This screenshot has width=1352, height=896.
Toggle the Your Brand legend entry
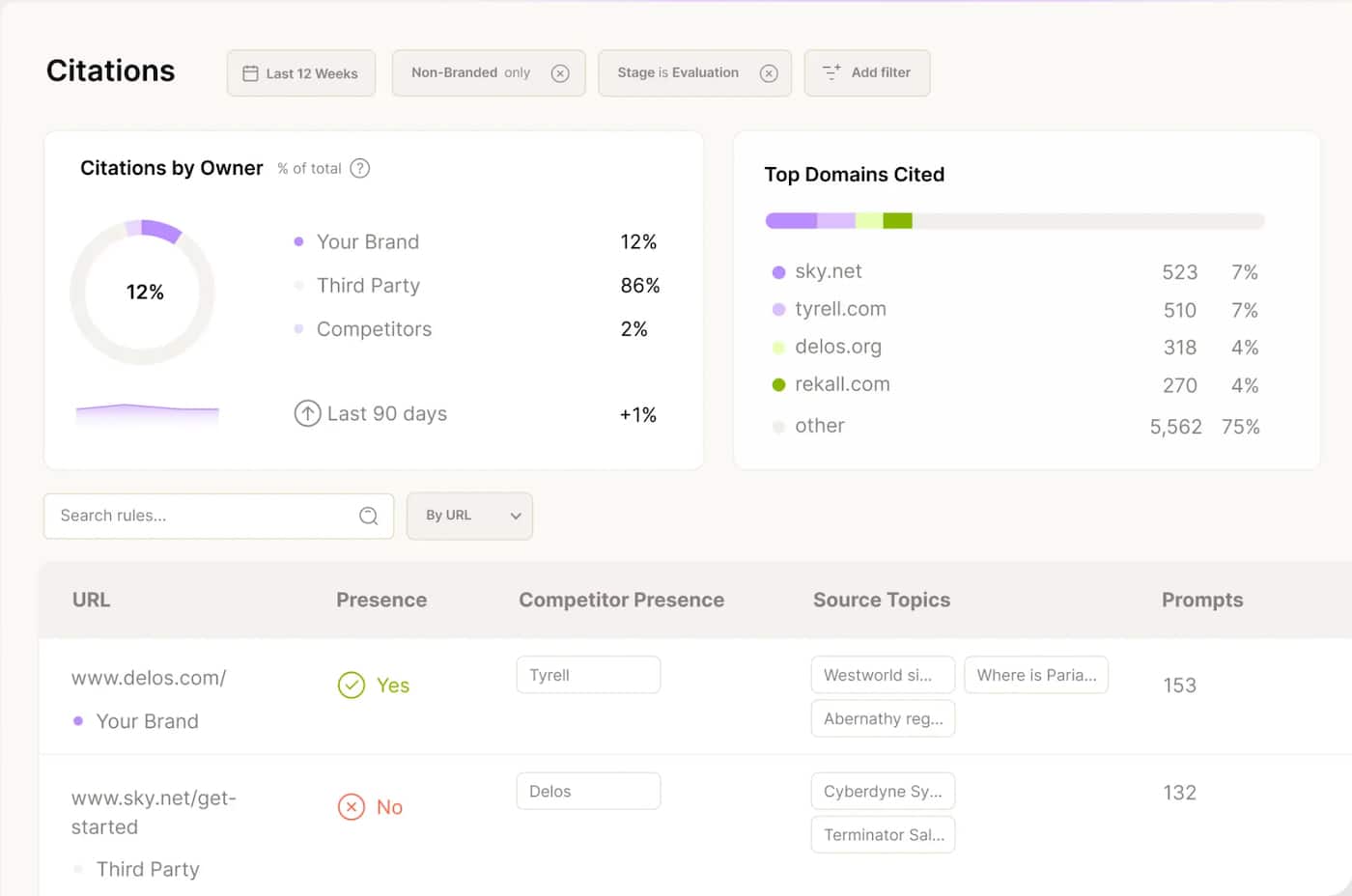point(367,241)
